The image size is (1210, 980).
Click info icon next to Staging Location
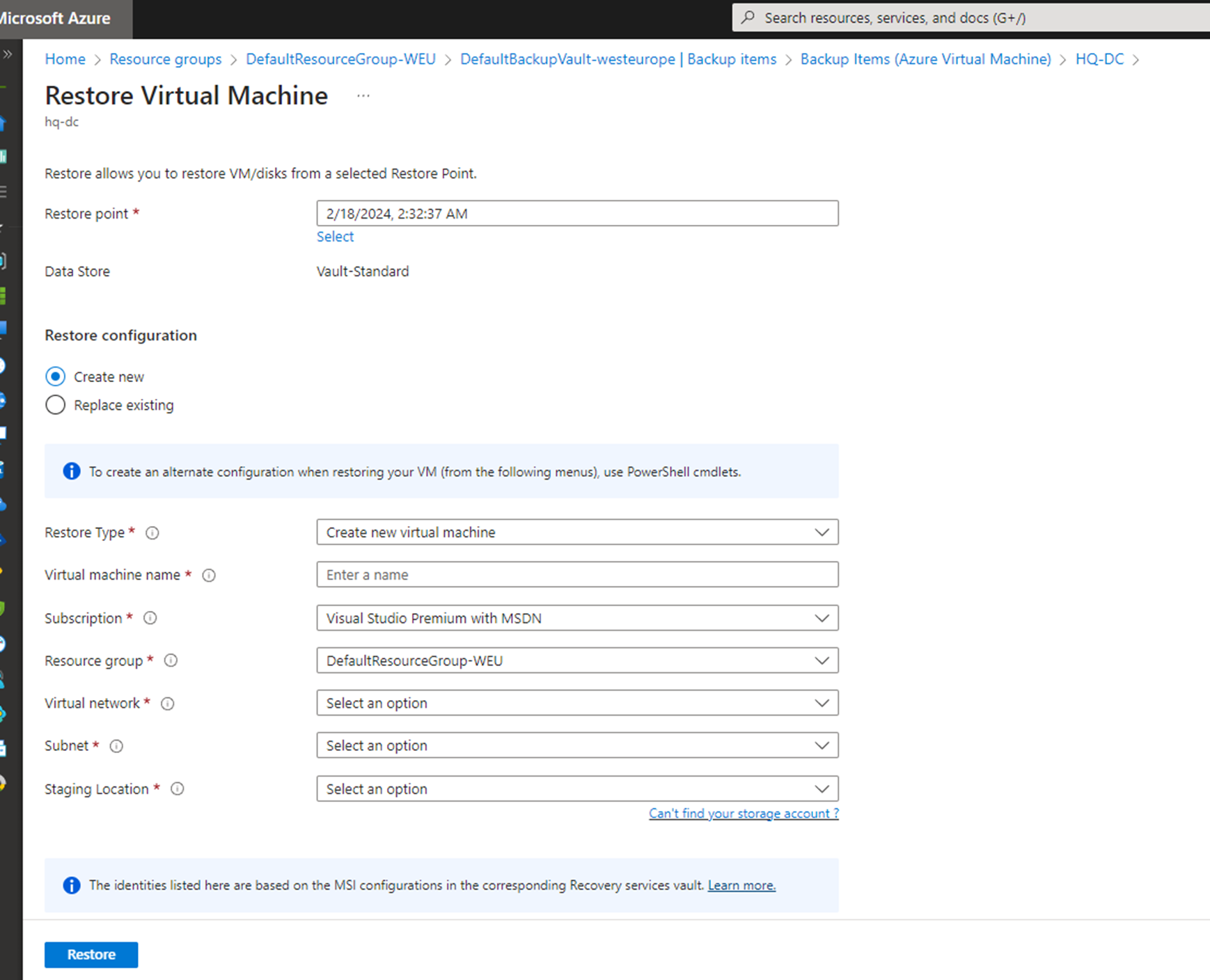[178, 789]
